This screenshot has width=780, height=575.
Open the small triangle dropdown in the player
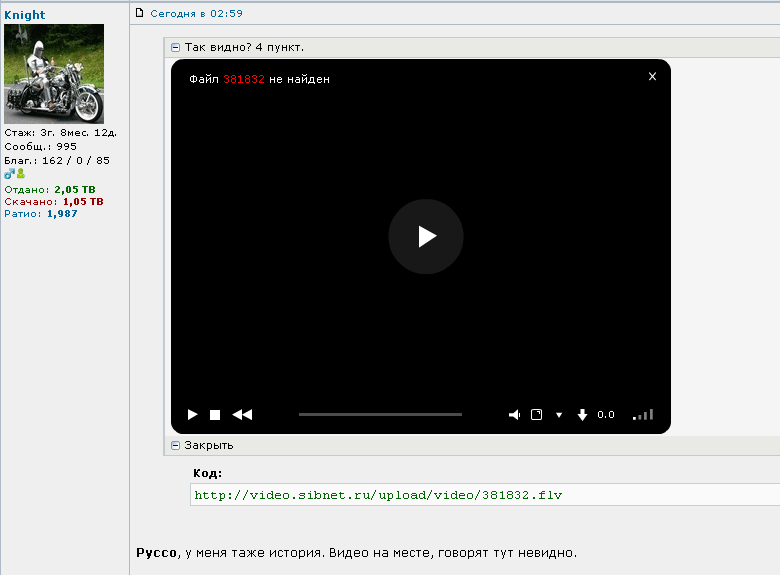559,415
